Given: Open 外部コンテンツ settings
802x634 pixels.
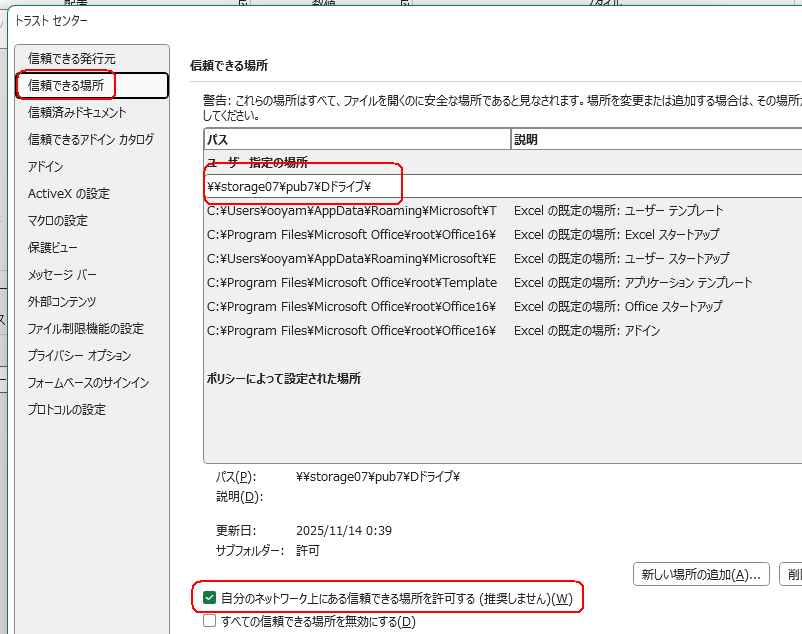Looking at the screenshot, I should 62,302.
